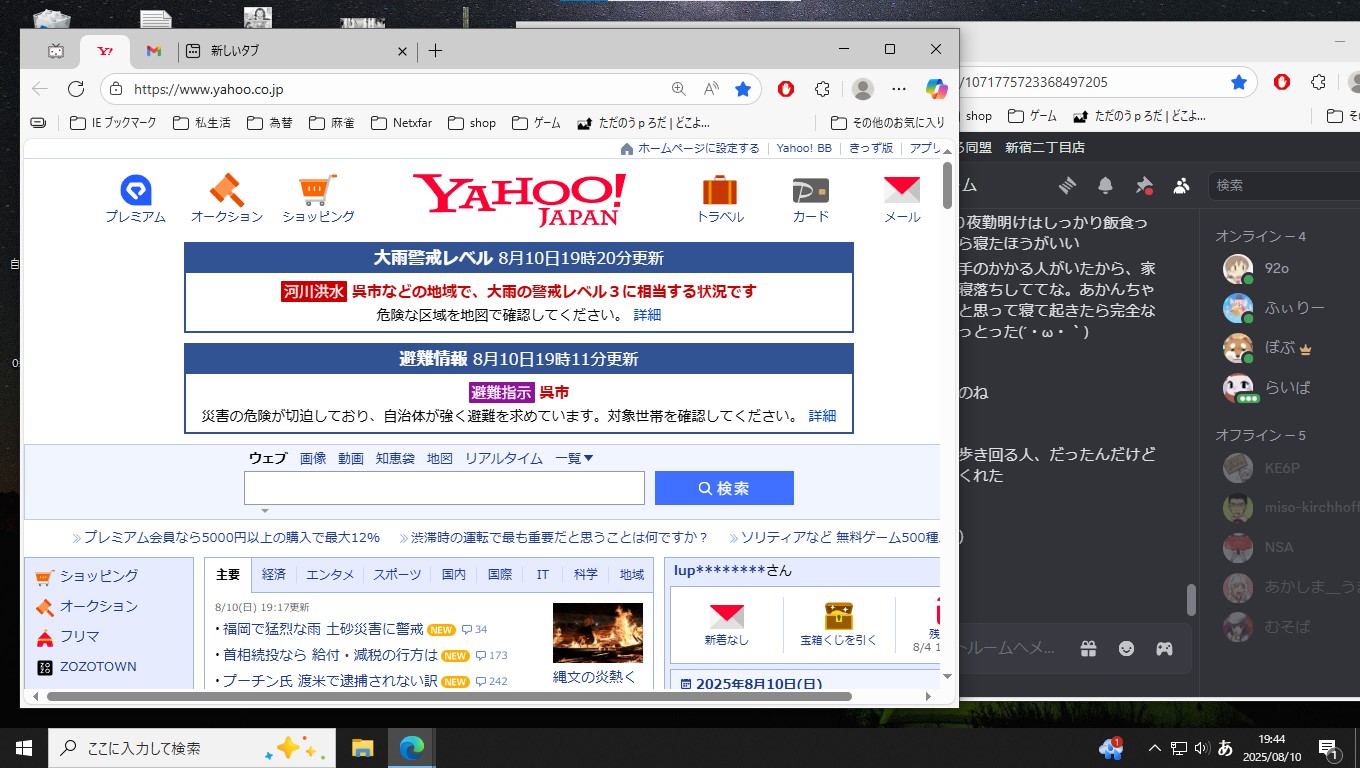Open Windows Start menu
This screenshot has width=1360, height=768.
(x=24, y=748)
